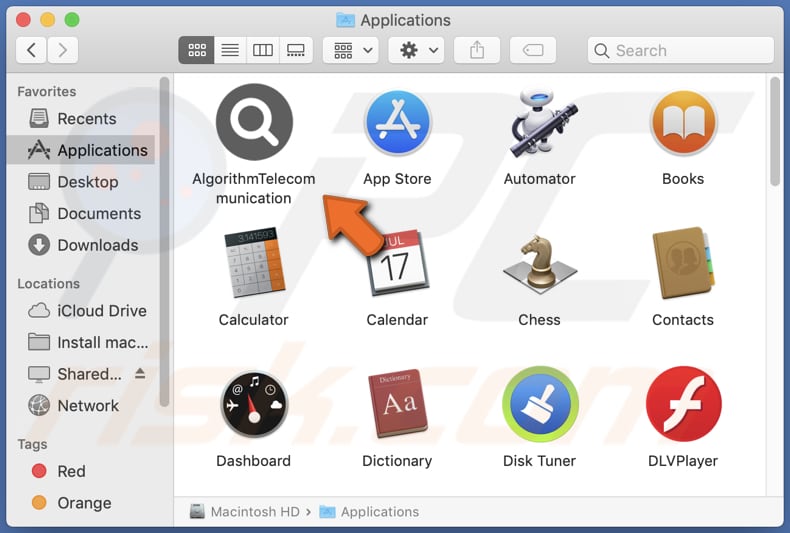Viewport: 790px width, 533px height.
Task: Select the Dashboard app icon
Action: [254, 404]
